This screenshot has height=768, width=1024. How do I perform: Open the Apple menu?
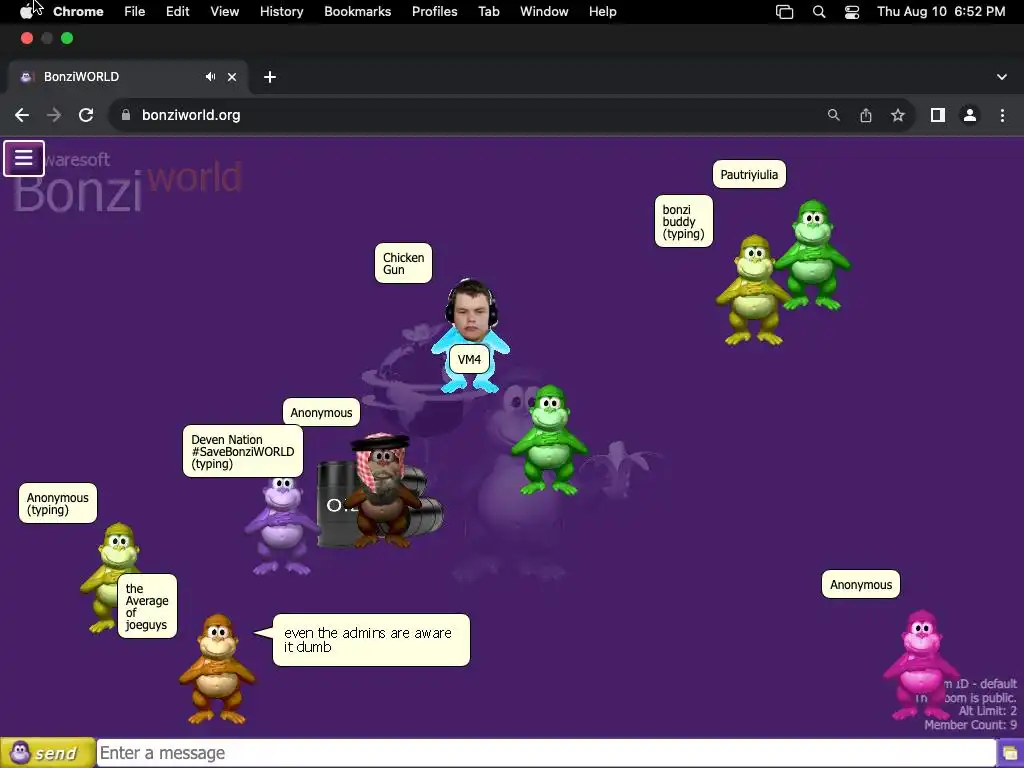pyautogui.click(x=27, y=12)
